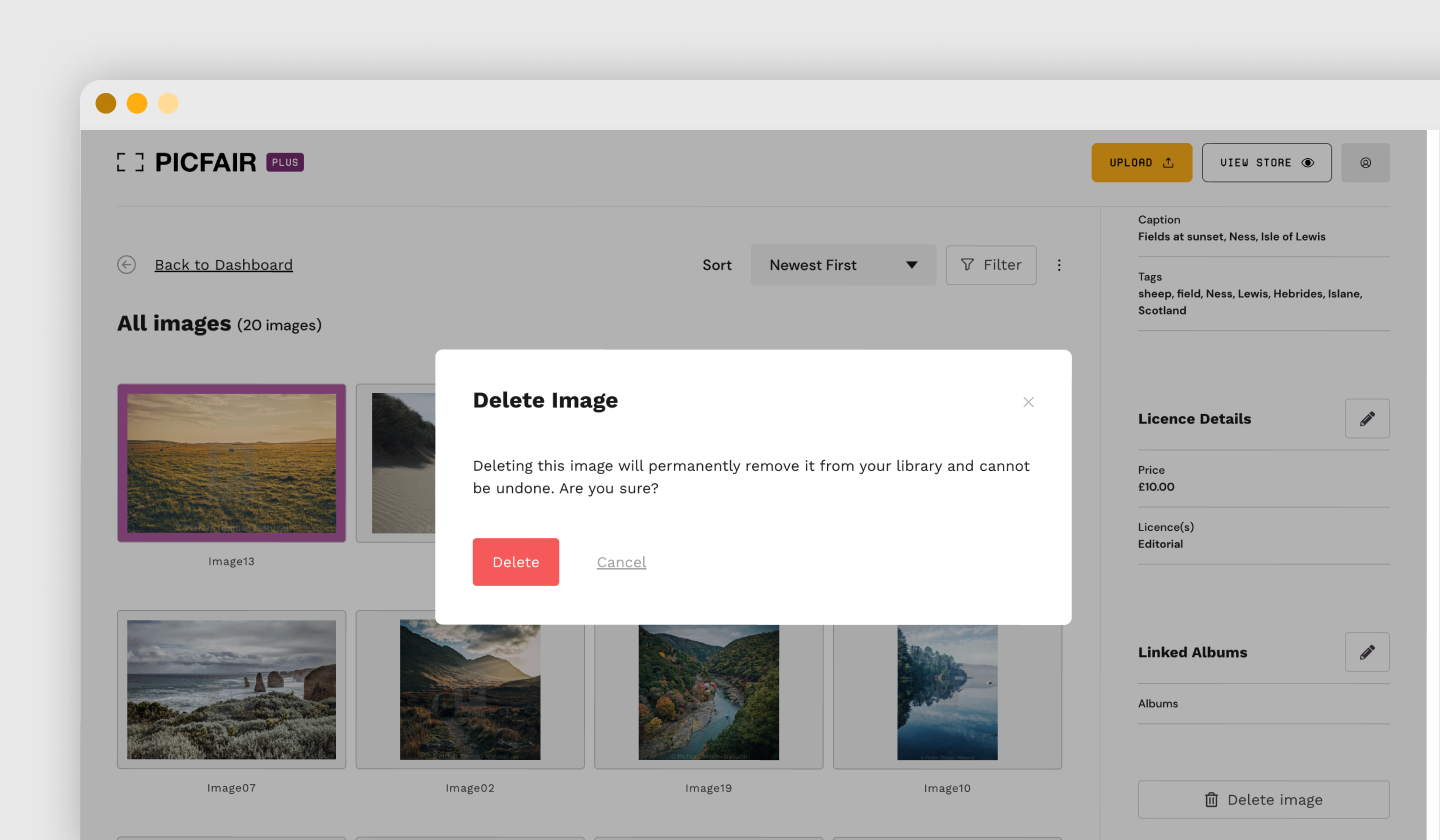Go Back to Dashboard
Image resolution: width=1440 pixels, height=840 pixels.
click(x=224, y=265)
